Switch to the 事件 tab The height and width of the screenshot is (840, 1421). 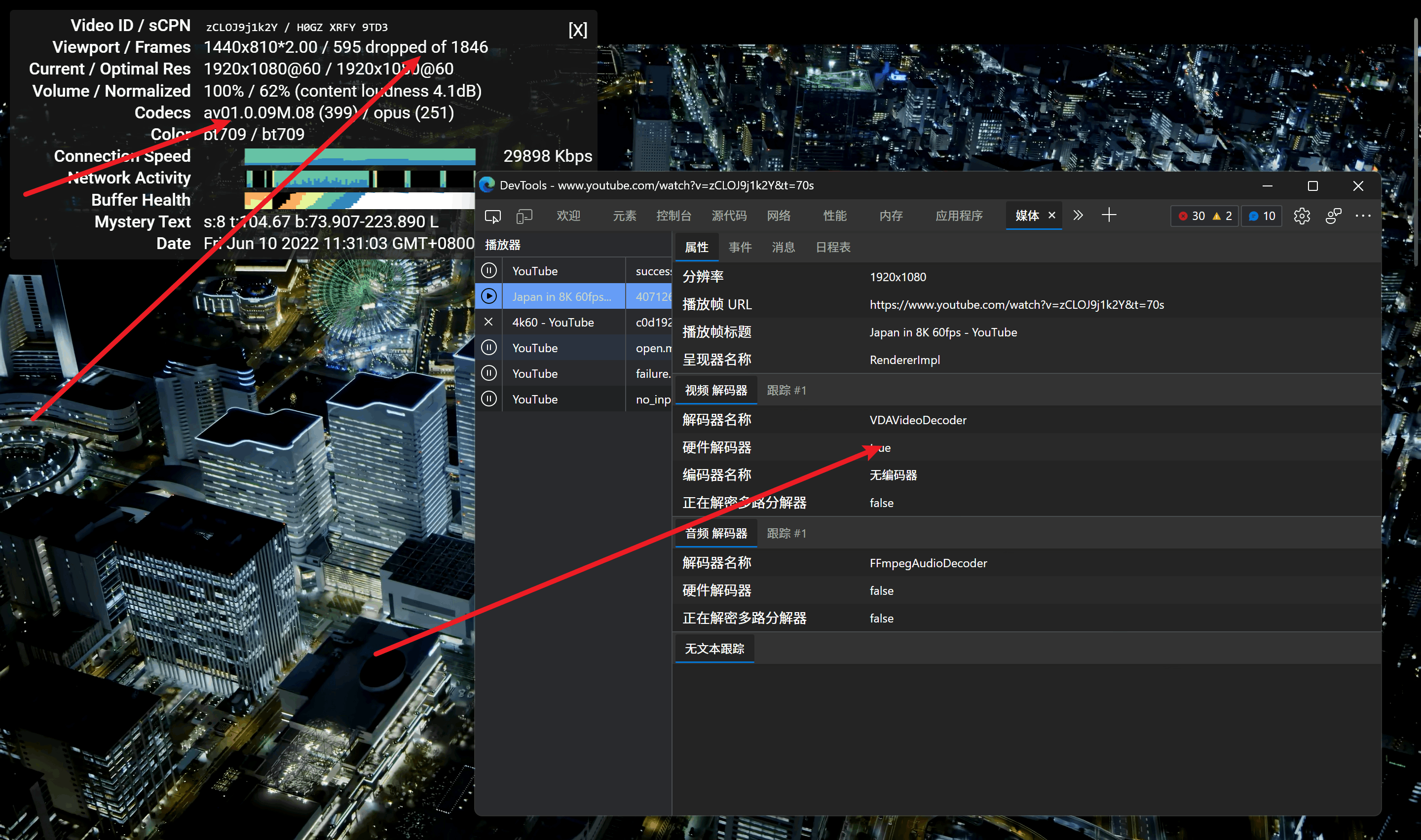pyautogui.click(x=740, y=247)
